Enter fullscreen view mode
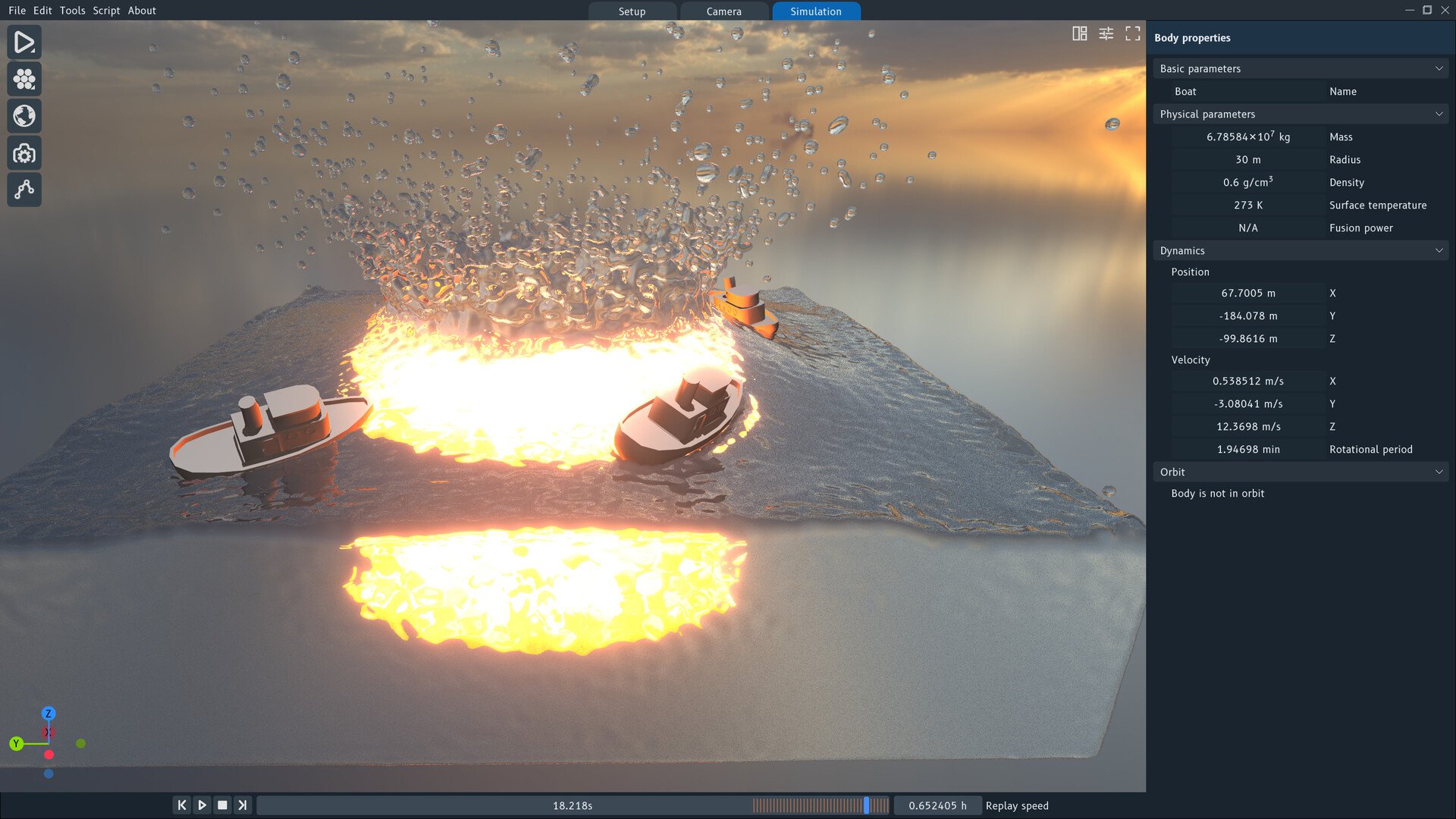 1133,33
